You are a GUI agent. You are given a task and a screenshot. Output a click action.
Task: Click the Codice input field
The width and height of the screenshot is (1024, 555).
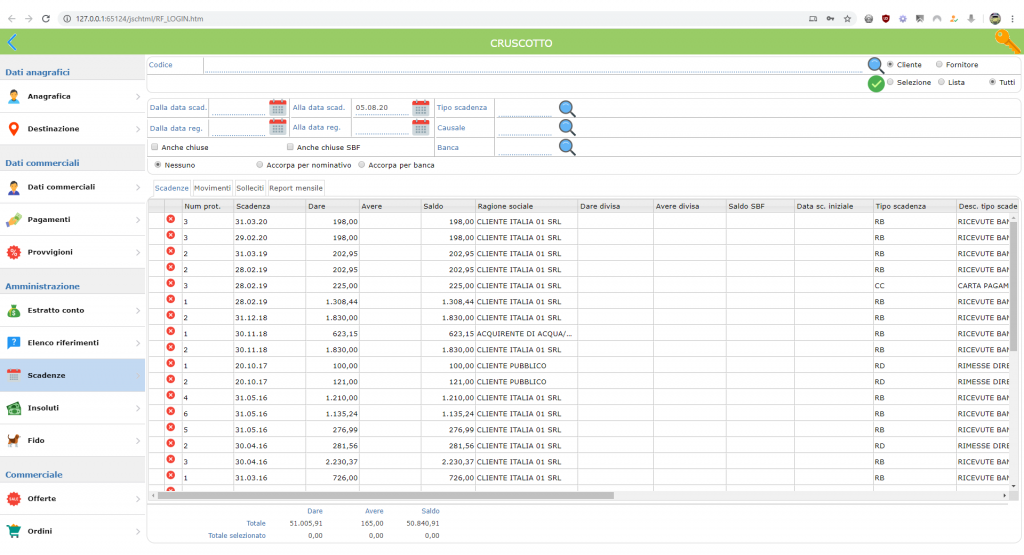[x=533, y=65]
